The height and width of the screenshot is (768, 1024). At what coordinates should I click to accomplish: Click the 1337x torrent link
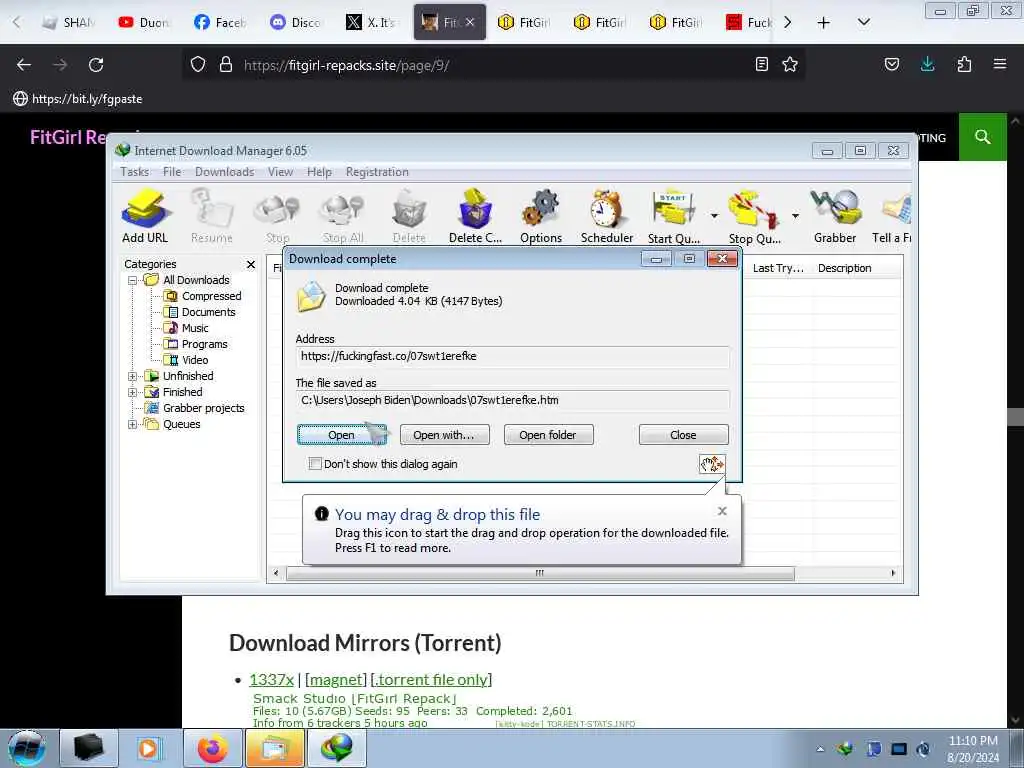click(272, 680)
